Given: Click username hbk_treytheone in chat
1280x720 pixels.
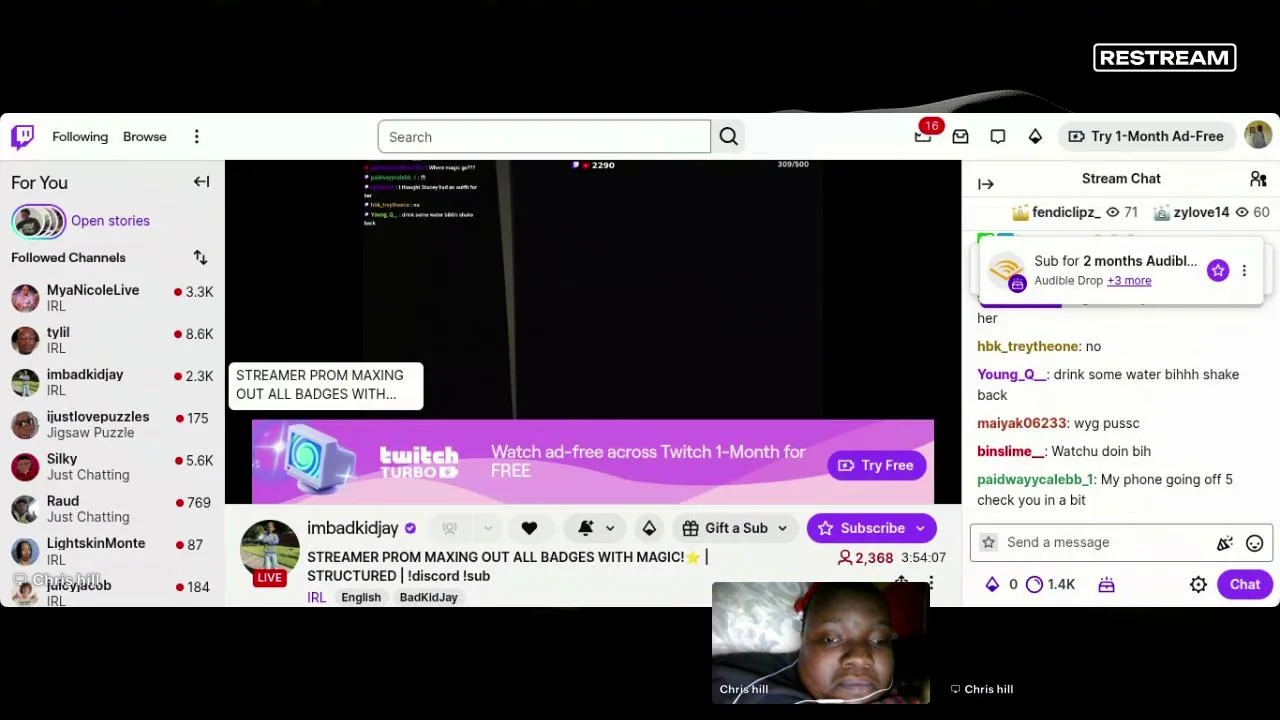Looking at the screenshot, I should coord(1027,346).
